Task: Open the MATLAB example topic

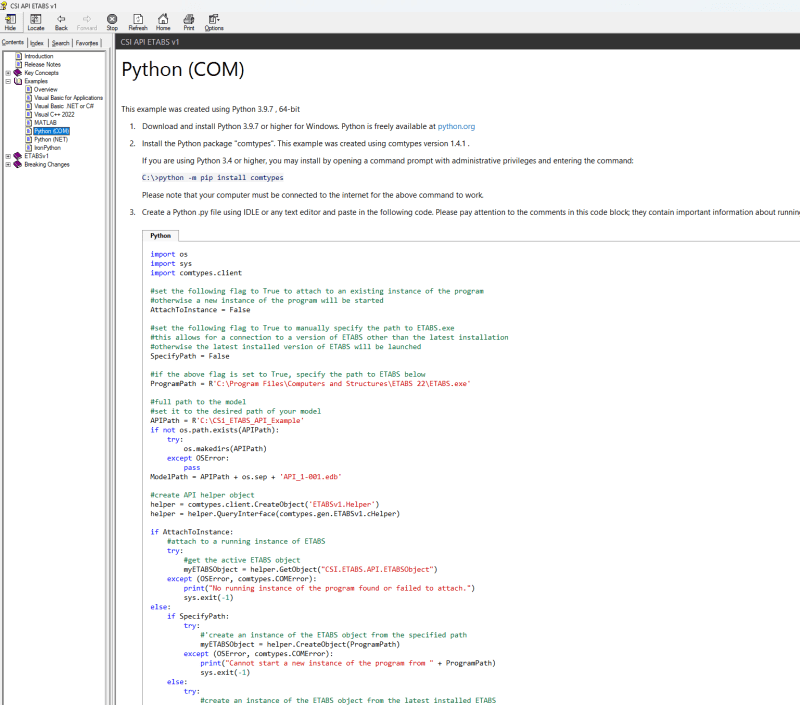Action: click(x=45, y=122)
